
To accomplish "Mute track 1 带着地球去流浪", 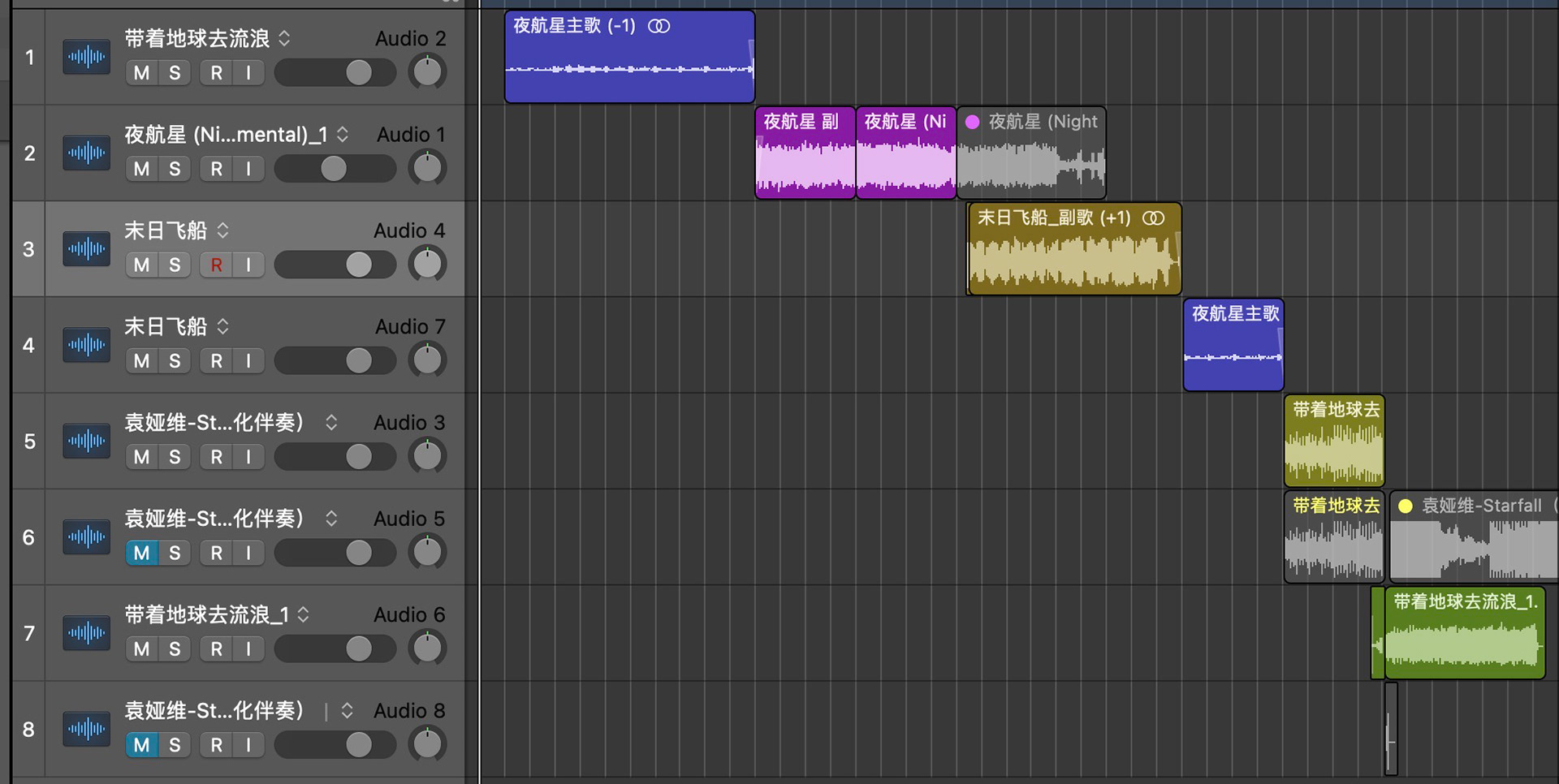I will [142, 73].
